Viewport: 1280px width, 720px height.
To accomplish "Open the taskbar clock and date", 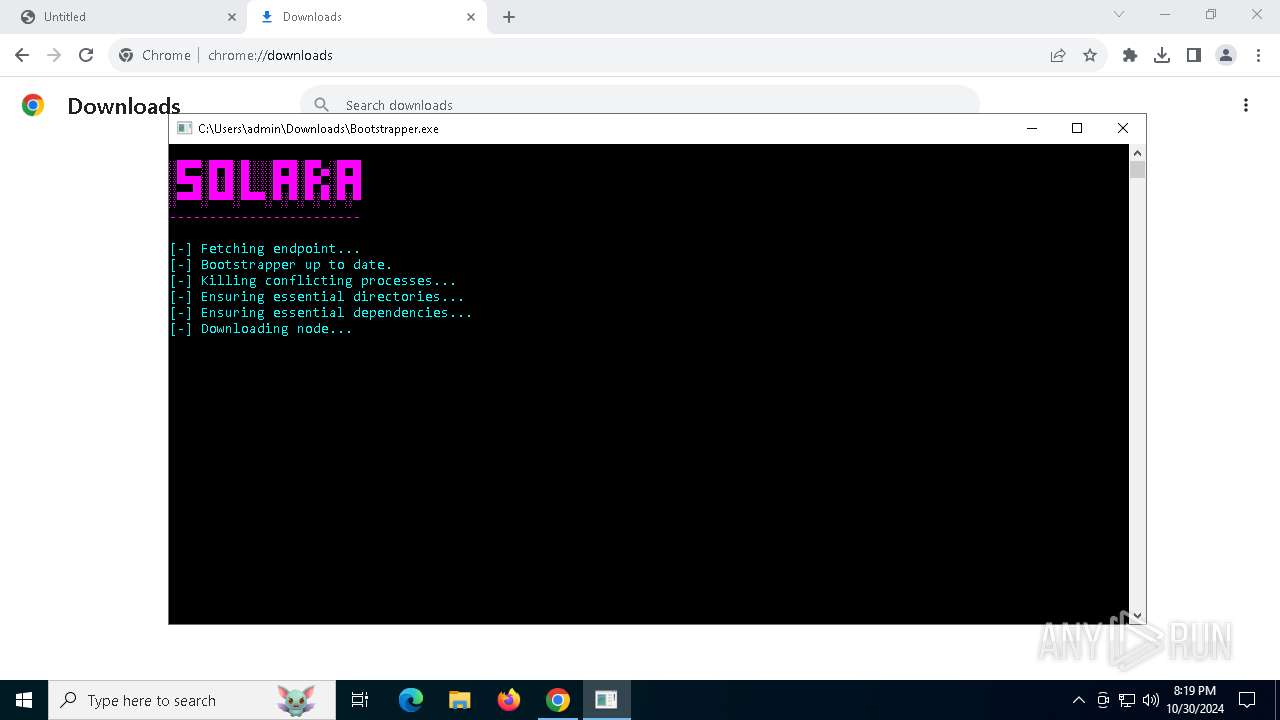I will [1195, 700].
